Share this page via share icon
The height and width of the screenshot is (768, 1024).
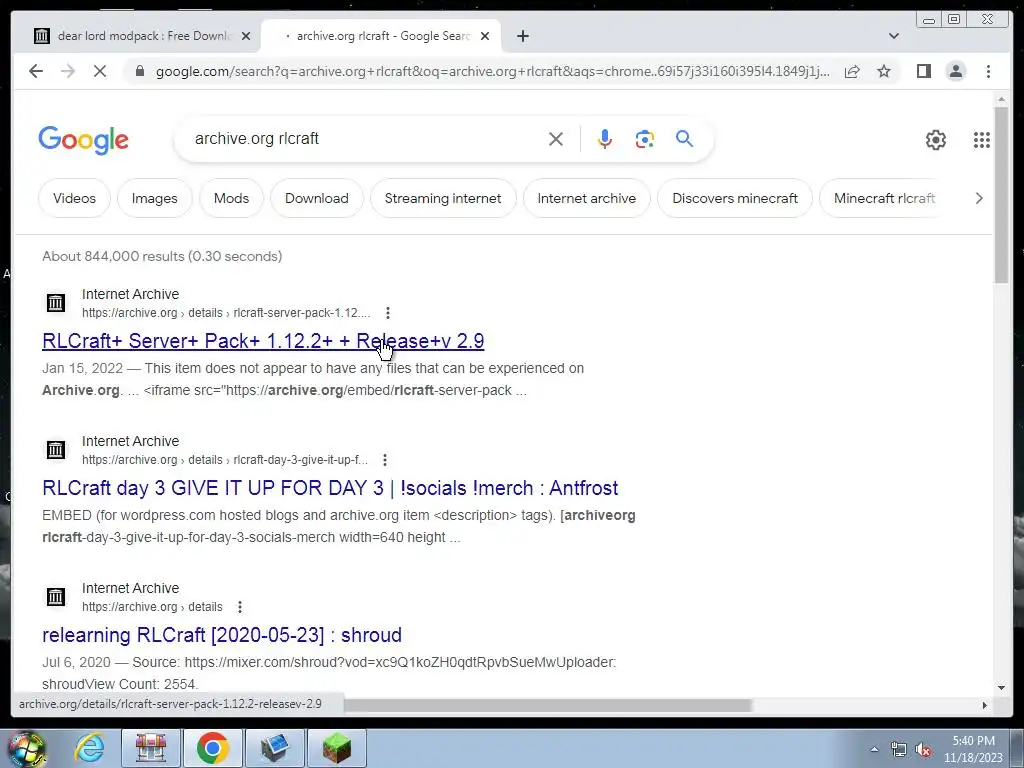pyautogui.click(x=852, y=71)
